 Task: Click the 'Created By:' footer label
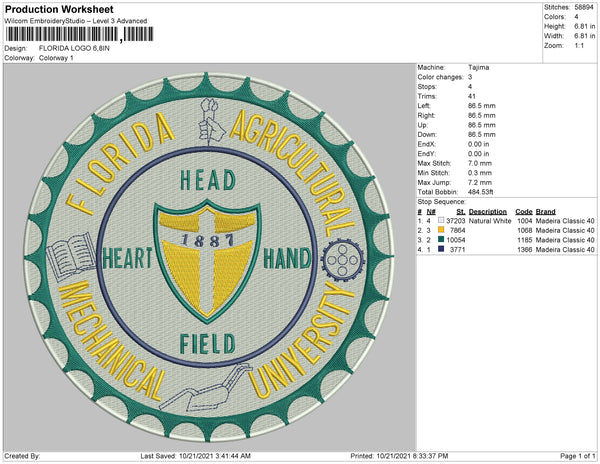coord(22,456)
